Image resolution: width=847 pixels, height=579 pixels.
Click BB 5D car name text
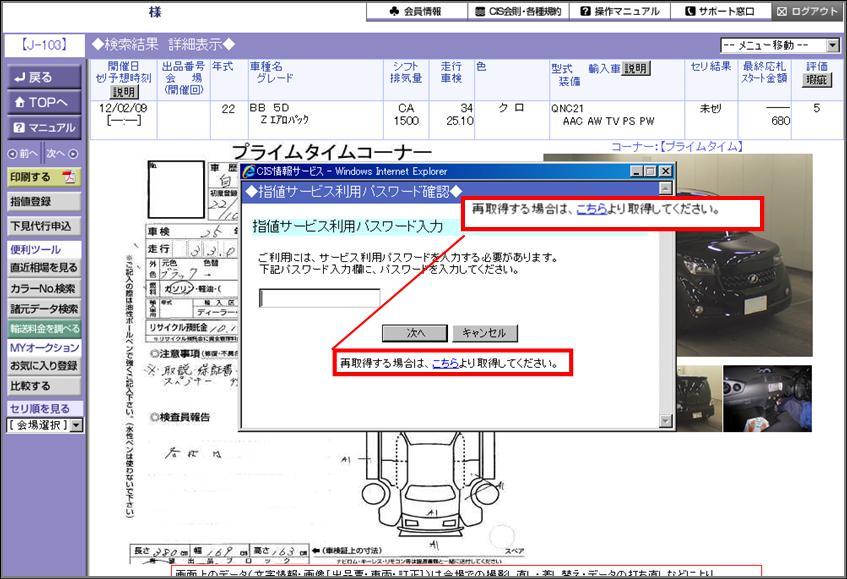(269, 107)
